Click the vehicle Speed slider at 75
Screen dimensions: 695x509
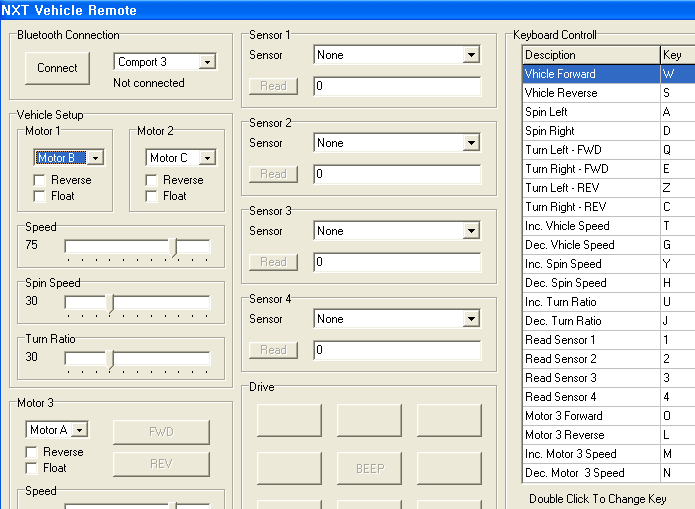(x=175, y=247)
